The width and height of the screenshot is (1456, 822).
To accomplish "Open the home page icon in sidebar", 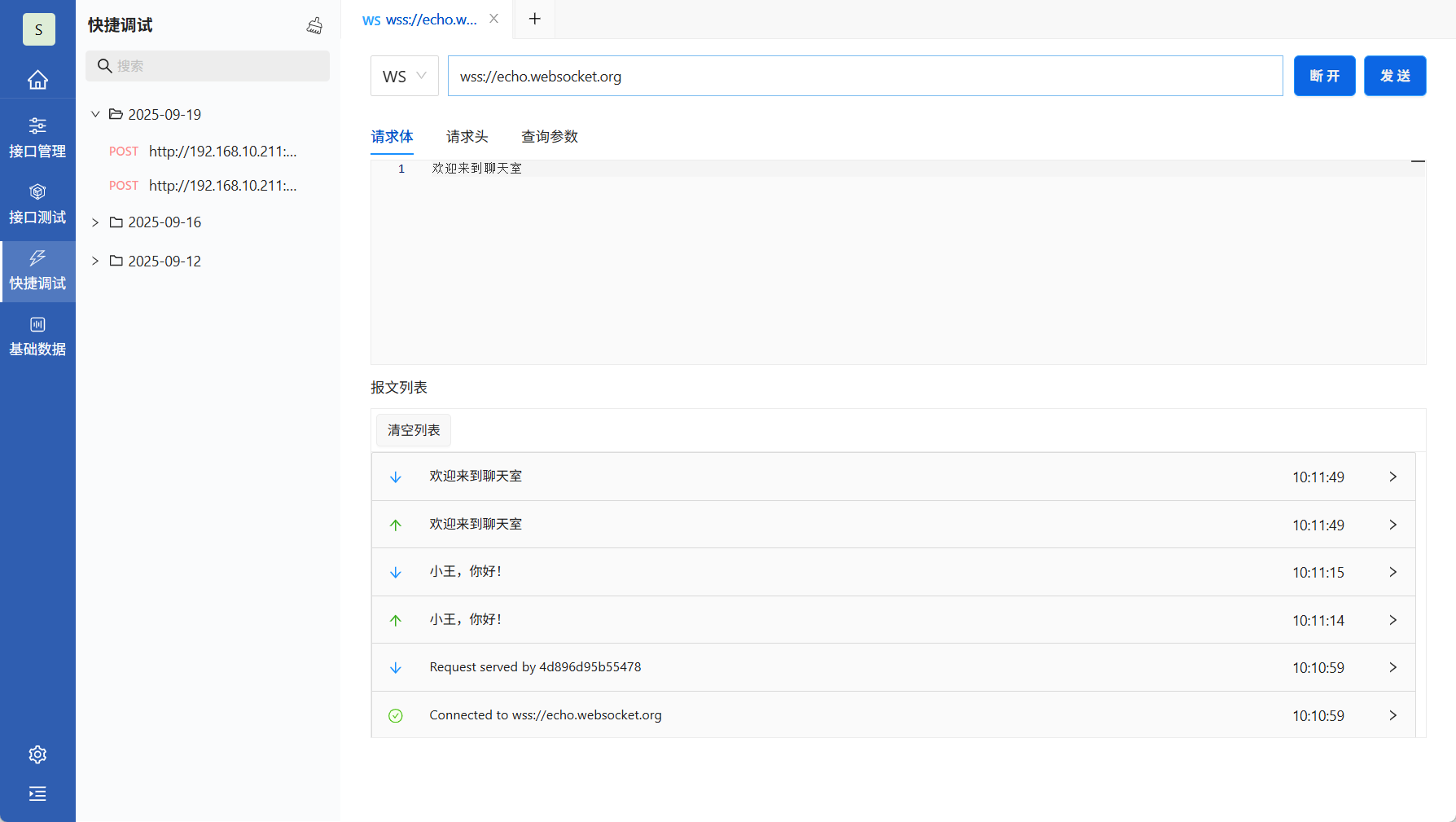I will pyautogui.click(x=37, y=79).
